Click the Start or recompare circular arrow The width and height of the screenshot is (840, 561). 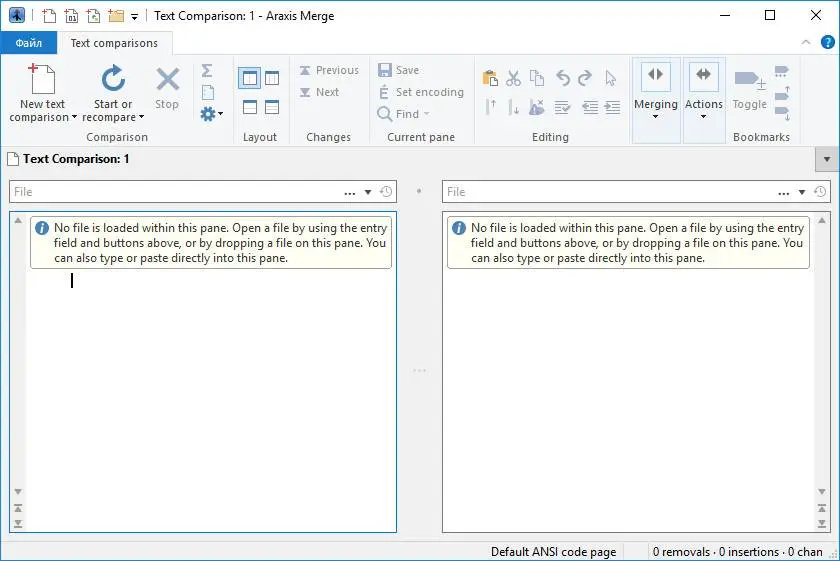click(x=113, y=79)
